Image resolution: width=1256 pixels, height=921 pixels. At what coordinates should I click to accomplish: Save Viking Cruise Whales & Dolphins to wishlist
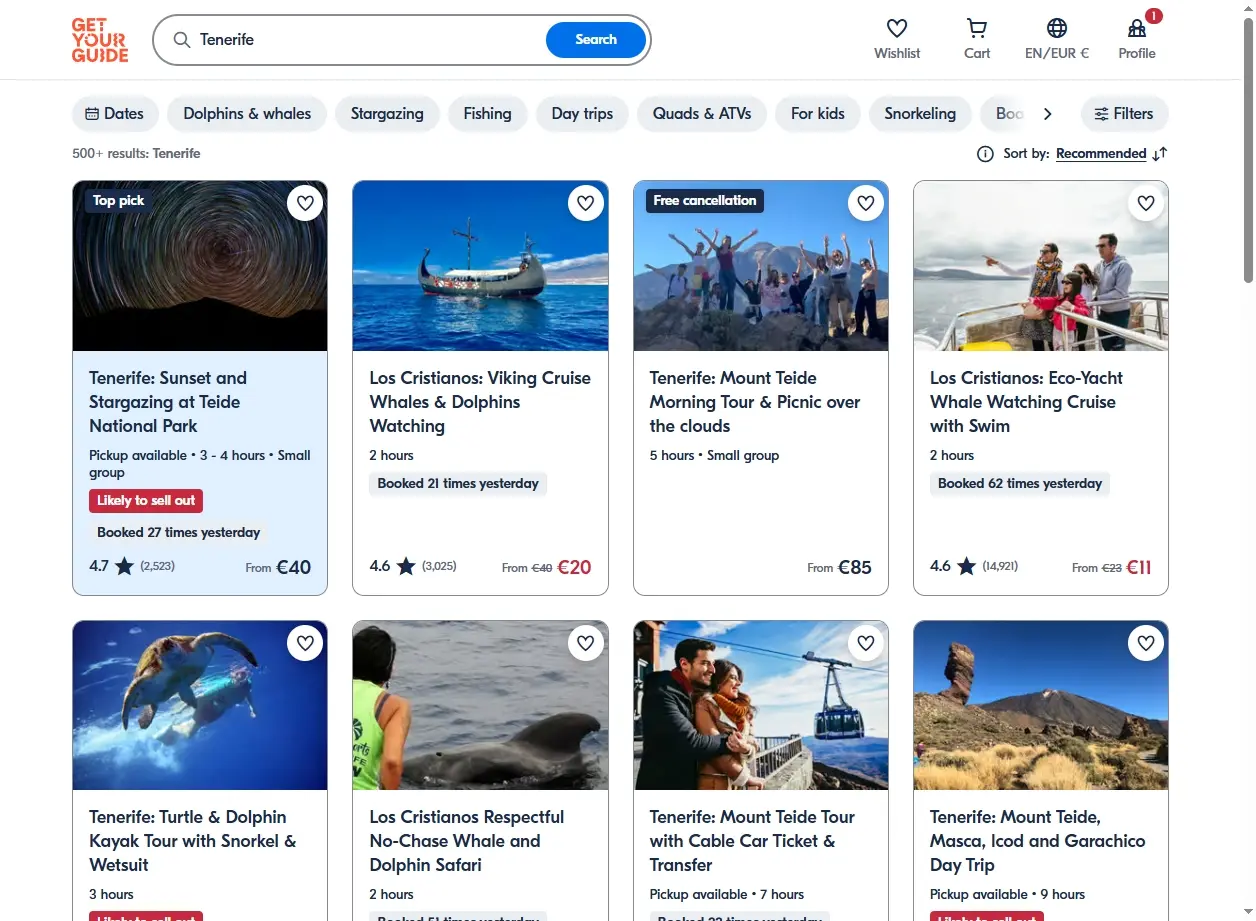pyautogui.click(x=585, y=203)
